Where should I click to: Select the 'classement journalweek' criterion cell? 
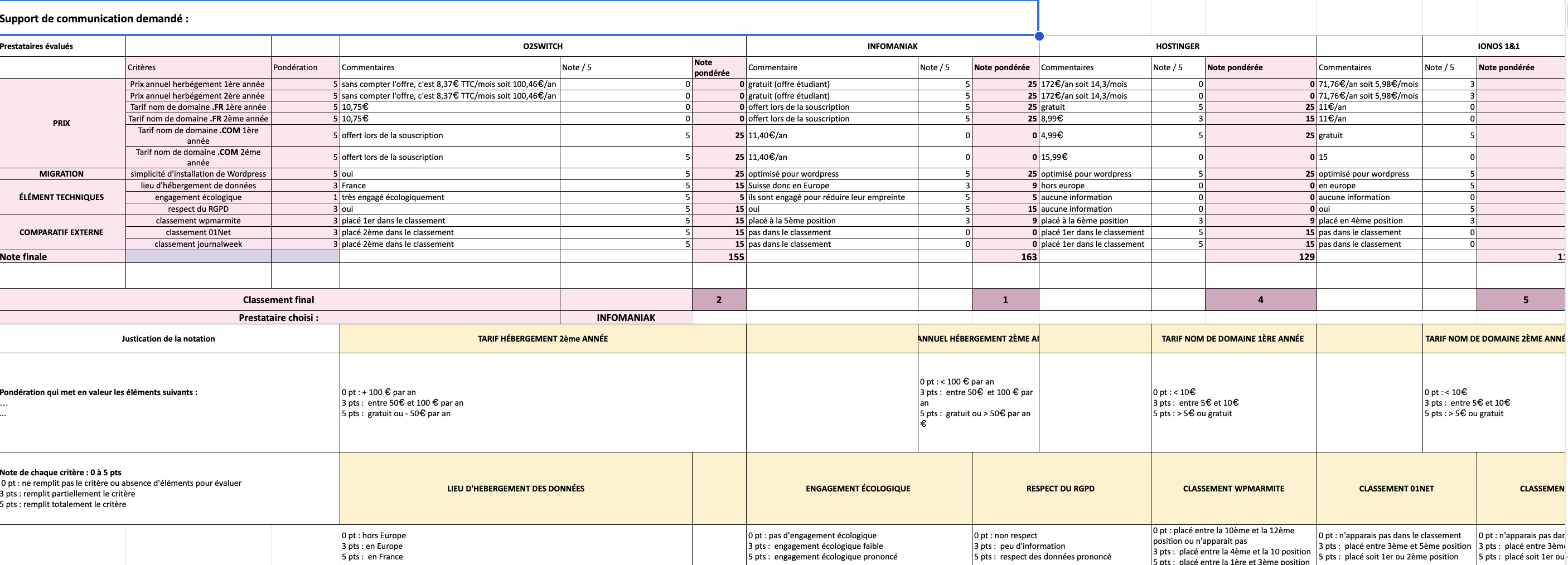[199, 244]
